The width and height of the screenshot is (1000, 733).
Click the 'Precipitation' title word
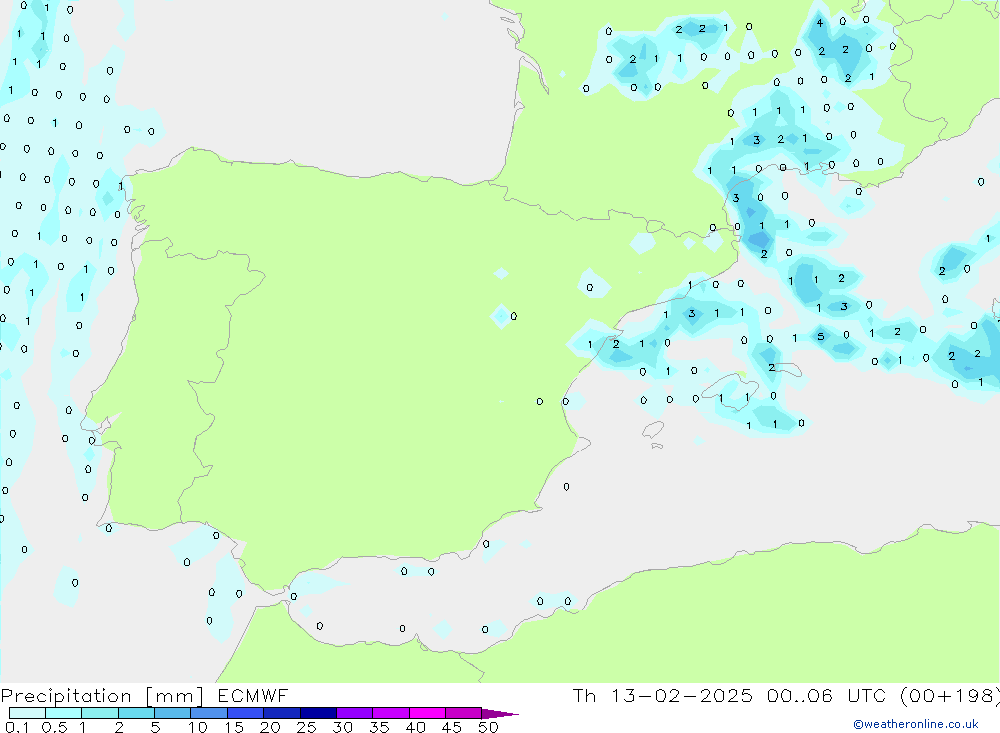66,696
